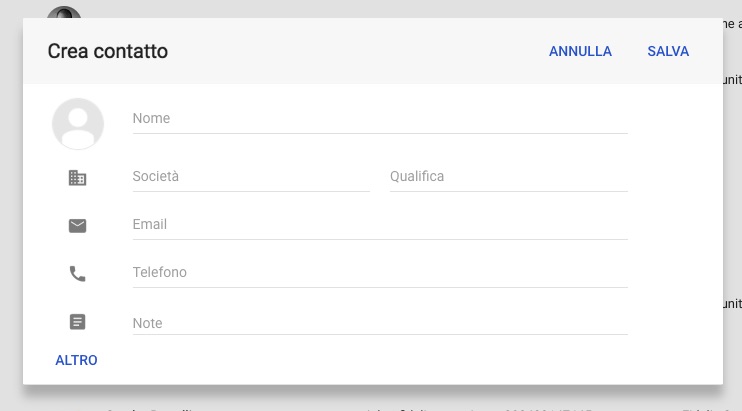The width and height of the screenshot is (742, 411).
Task: Focus the Nome text field
Action: (x=380, y=119)
